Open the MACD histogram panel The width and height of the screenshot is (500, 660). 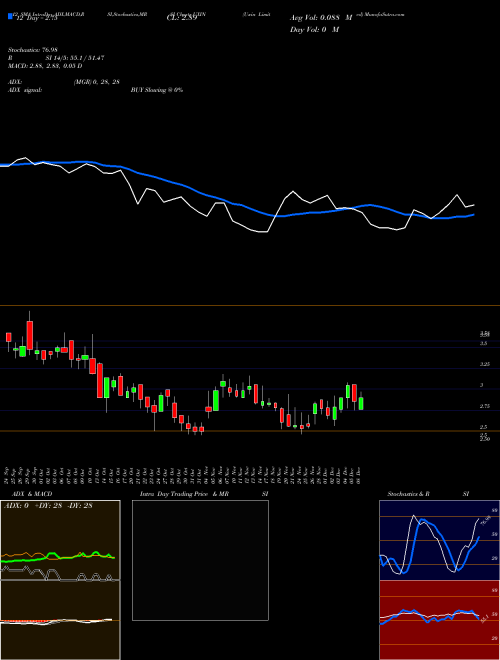(60, 620)
